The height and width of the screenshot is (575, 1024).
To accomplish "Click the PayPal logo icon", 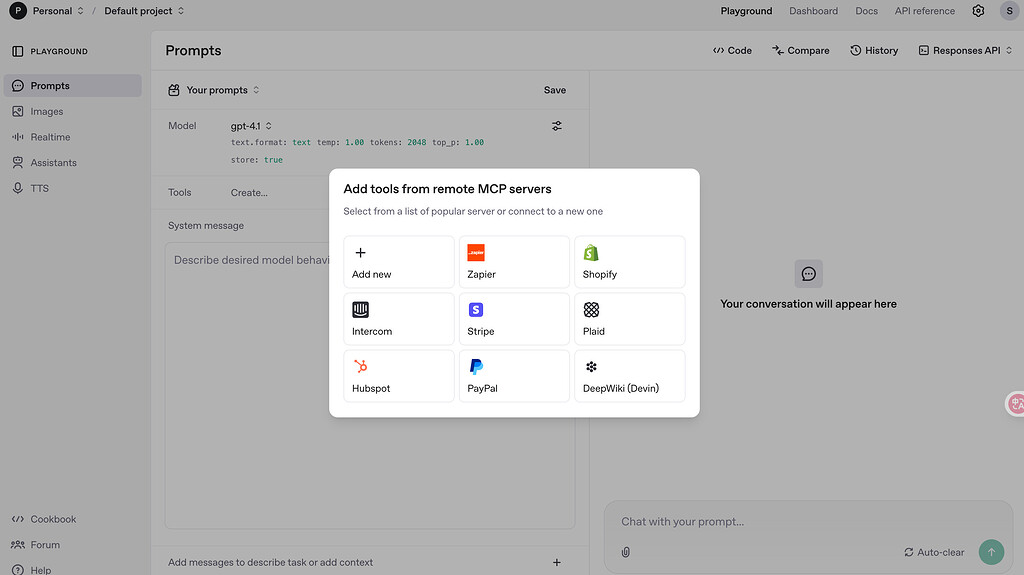I will (x=476, y=367).
